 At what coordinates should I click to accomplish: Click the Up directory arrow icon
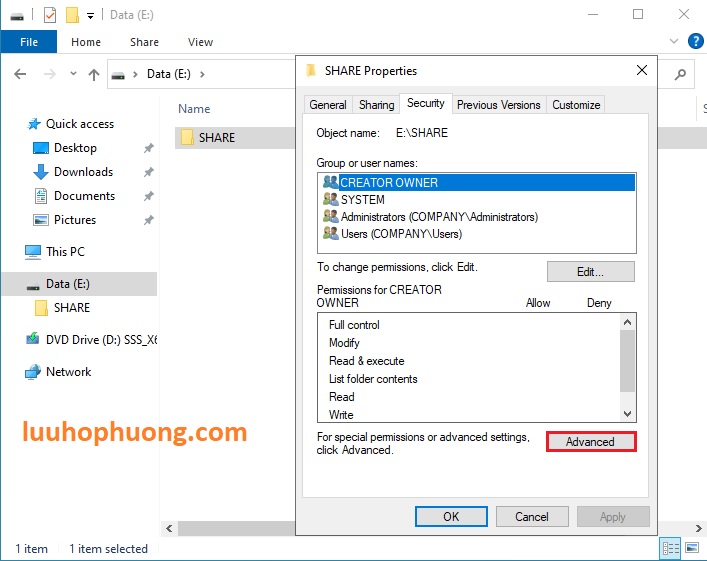tap(94, 74)
